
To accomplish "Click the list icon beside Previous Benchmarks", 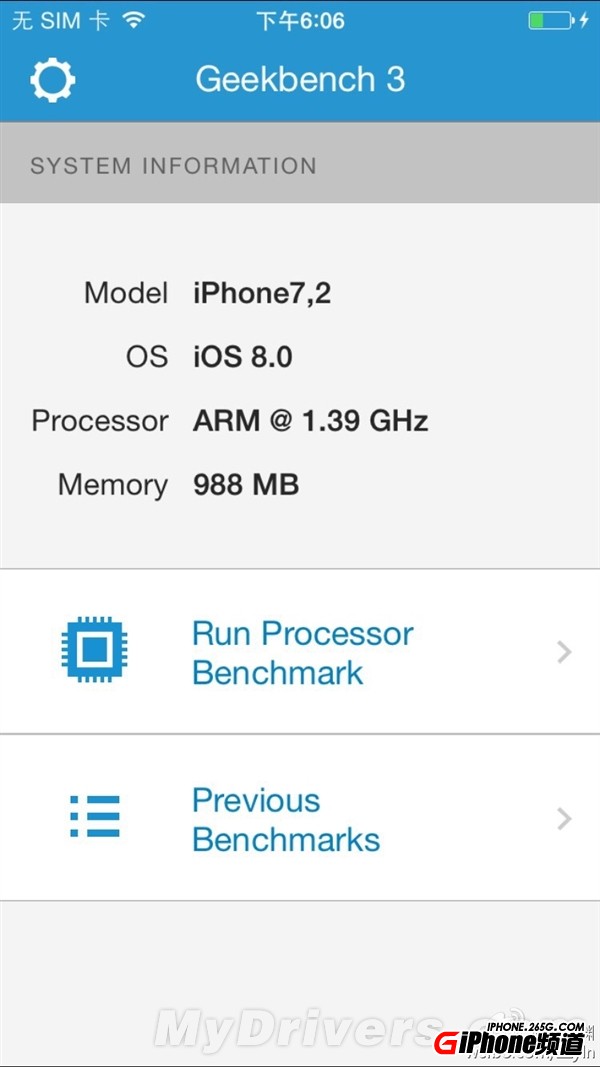I will 94,817.
